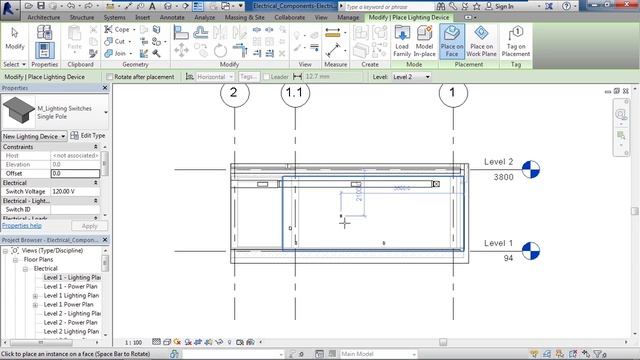The height and width of the screenshot is (360, 640).
Task: Click the zoom navigation wheel icon in canvas
Action: click(x=621, y=114)
